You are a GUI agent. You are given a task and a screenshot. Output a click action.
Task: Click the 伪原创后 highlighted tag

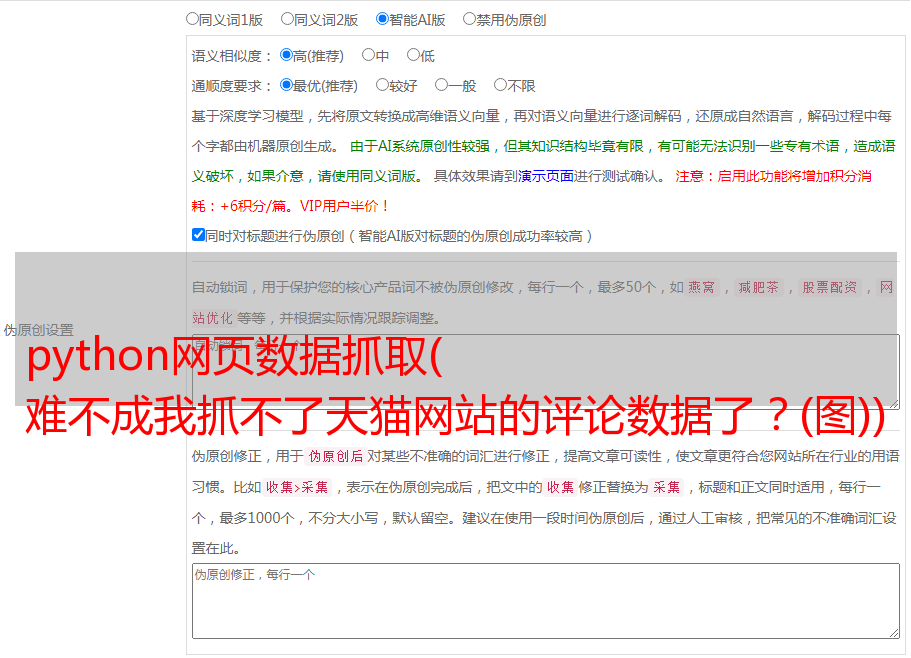click(x=336, y=456)
